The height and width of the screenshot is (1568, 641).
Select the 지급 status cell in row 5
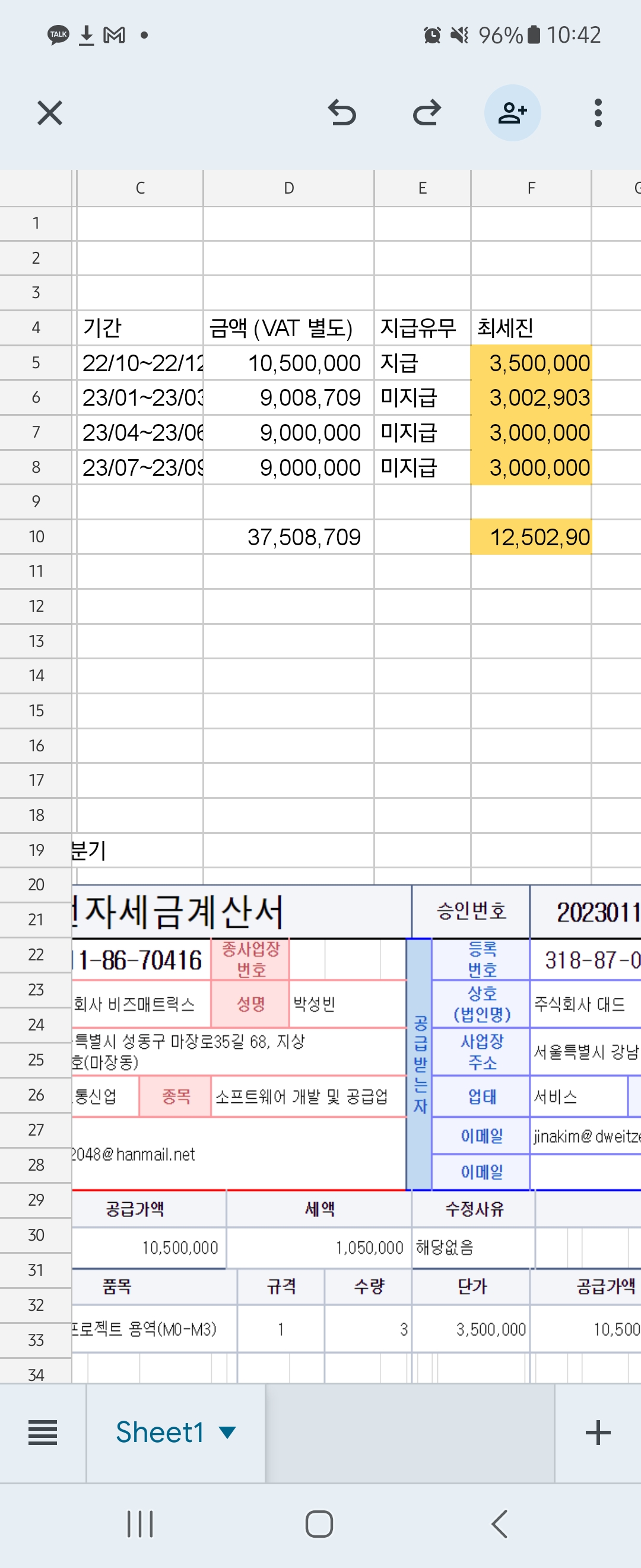tap(422, 363)
